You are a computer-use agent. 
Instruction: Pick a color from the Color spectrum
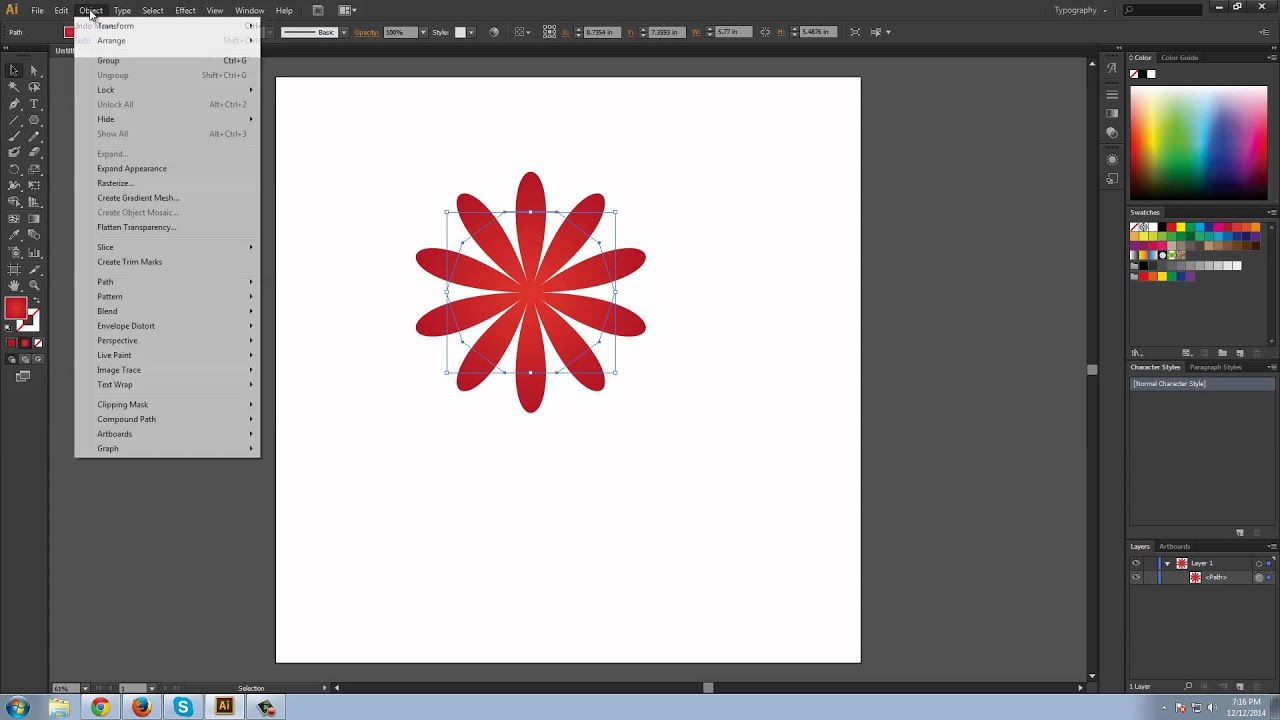1198,143
